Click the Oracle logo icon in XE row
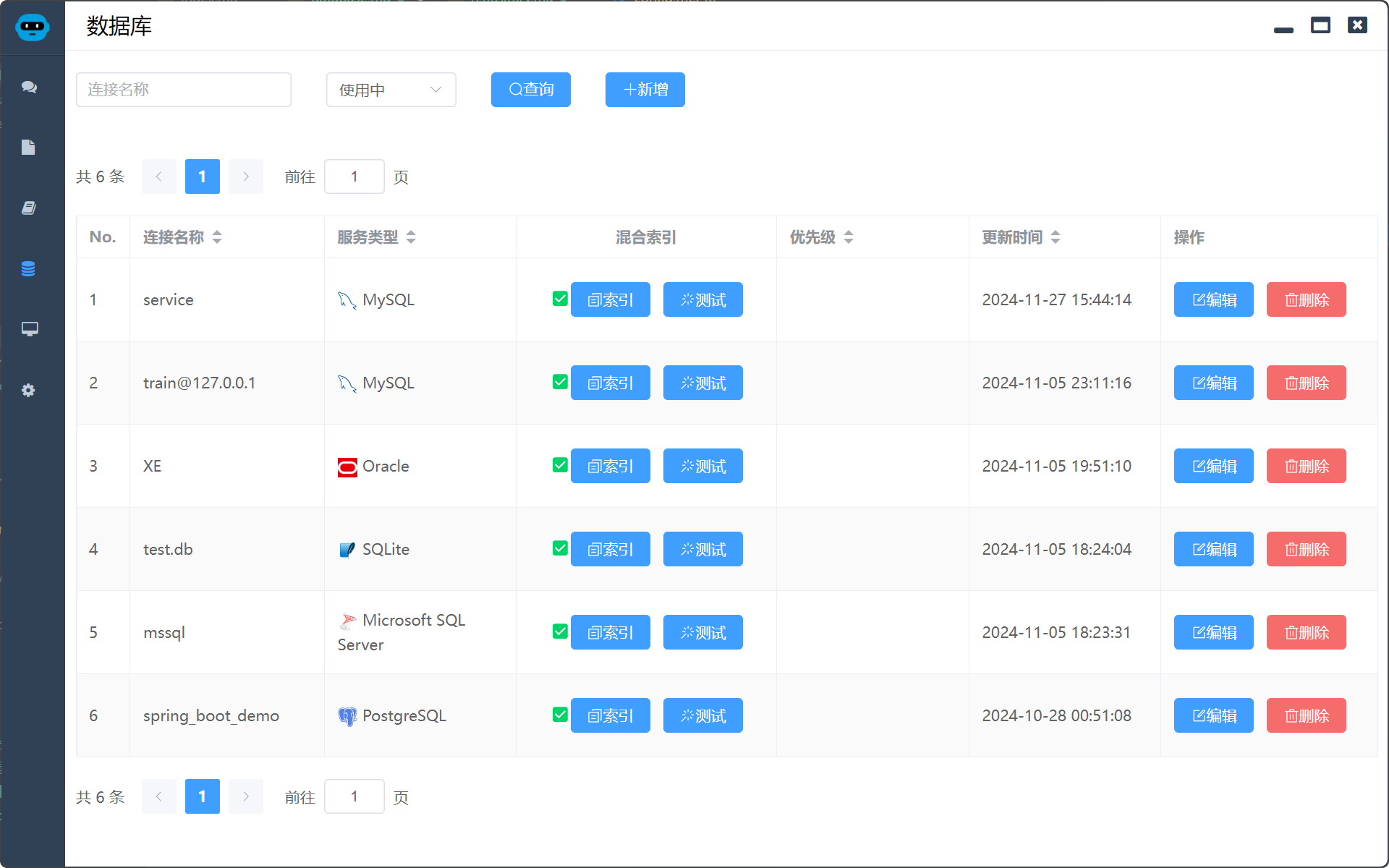This screenshot has width=1389, height=868. coord(347,467)
